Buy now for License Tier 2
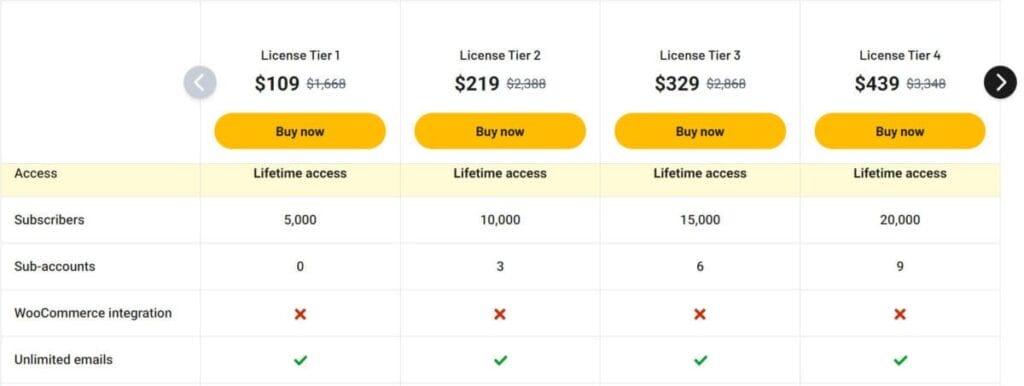The width and height of the screenshot is (1024, 386). 500,131
